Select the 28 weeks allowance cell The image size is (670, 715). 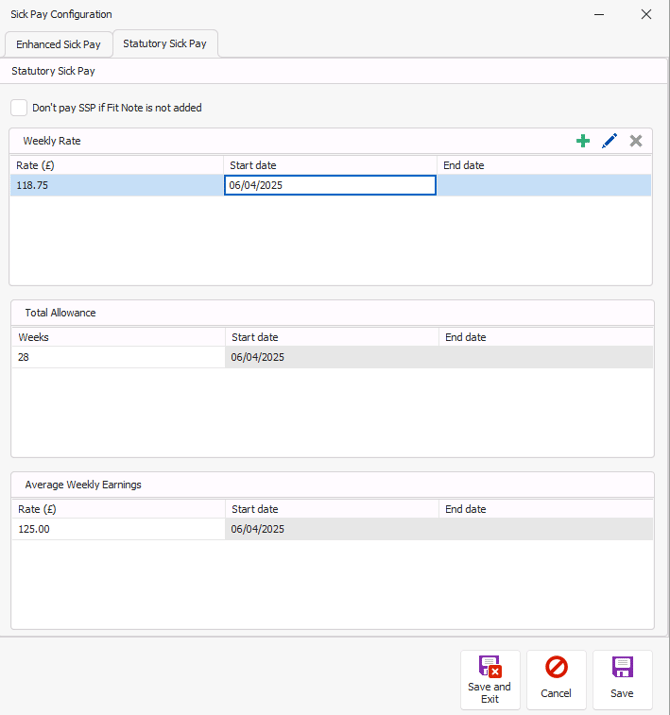pyautogui.click(x=118, y=357)
